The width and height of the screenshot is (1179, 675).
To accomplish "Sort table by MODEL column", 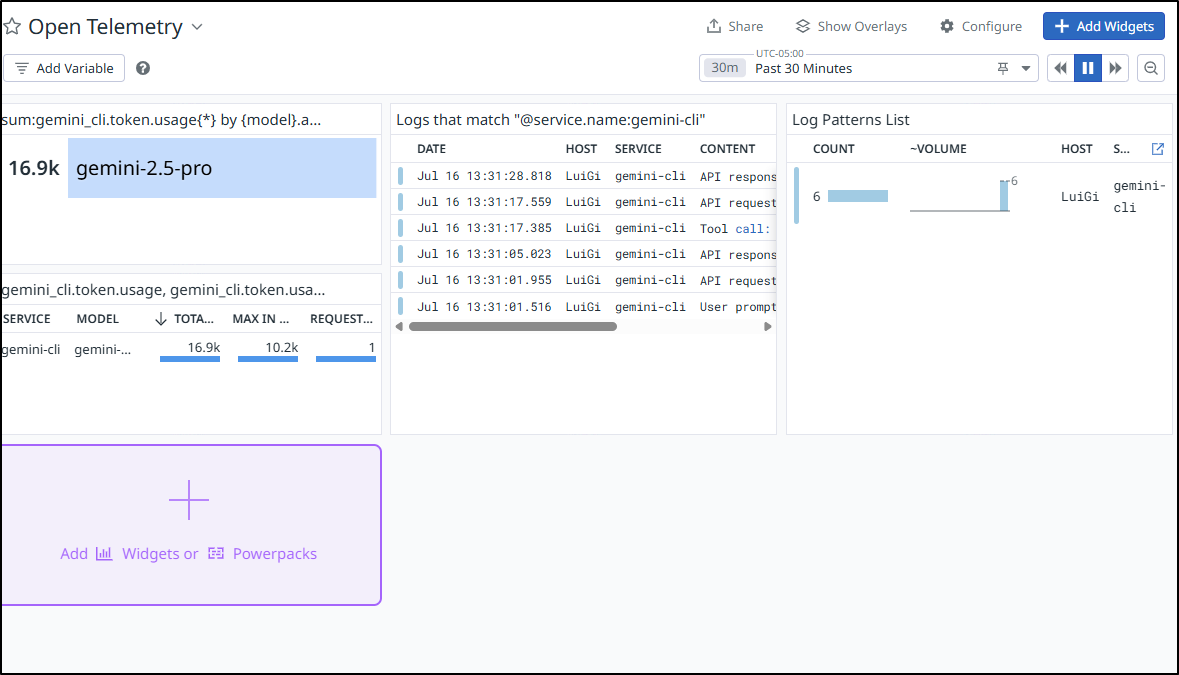I will (x=98, y=319).
